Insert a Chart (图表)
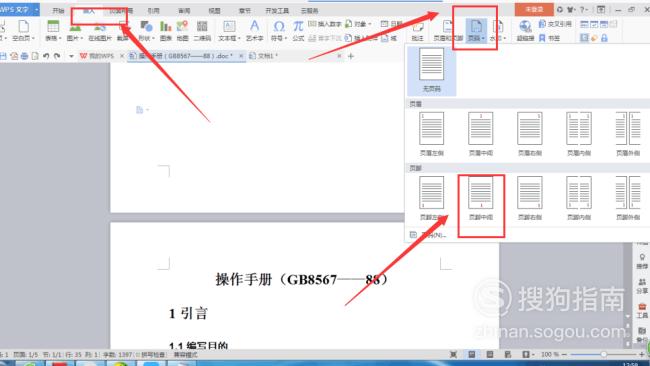Viewport: 650px width, 366px height. pos(166,30)
